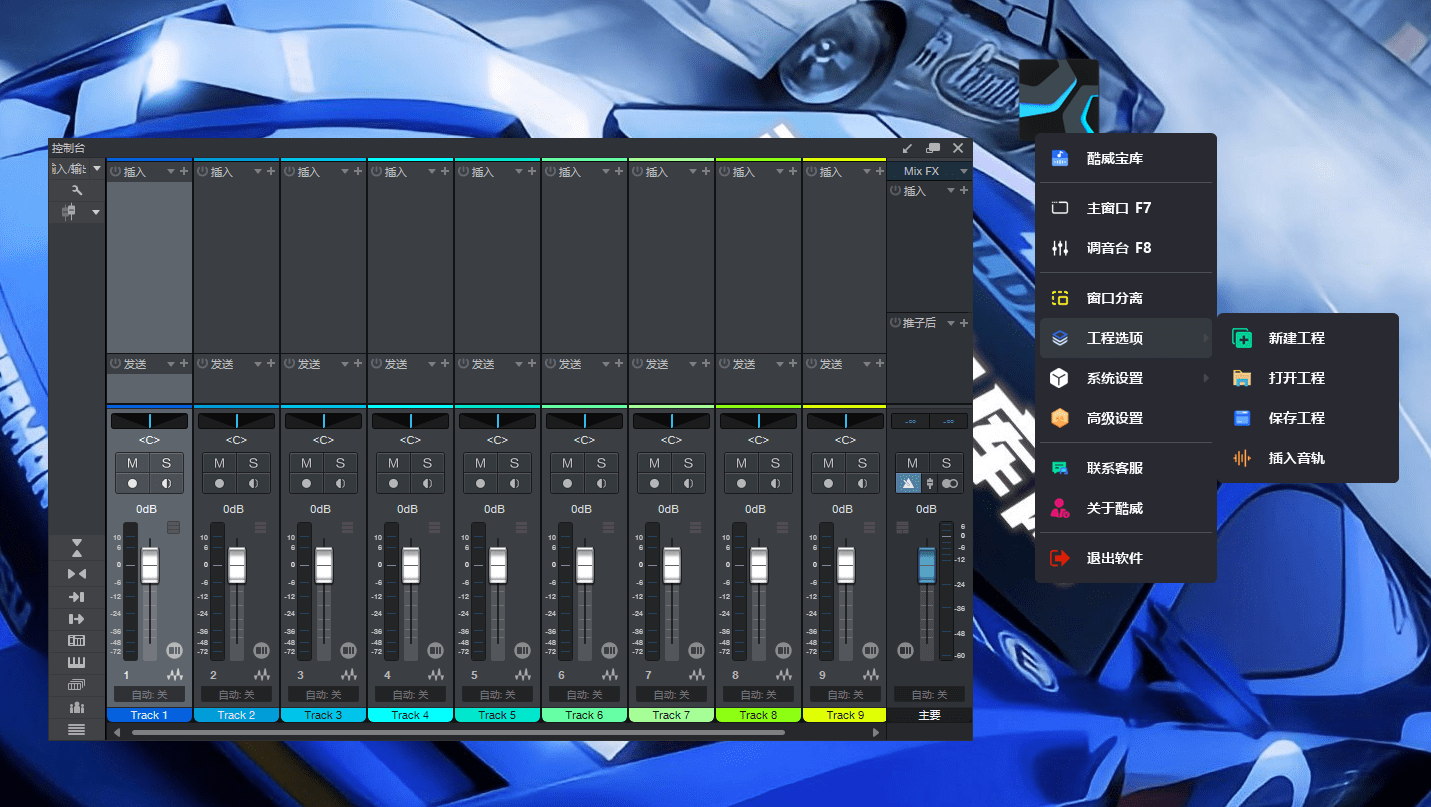Click the stereo/mono link icon on main channel
This screenshot has height=807, width=1431.
point(950,483)
